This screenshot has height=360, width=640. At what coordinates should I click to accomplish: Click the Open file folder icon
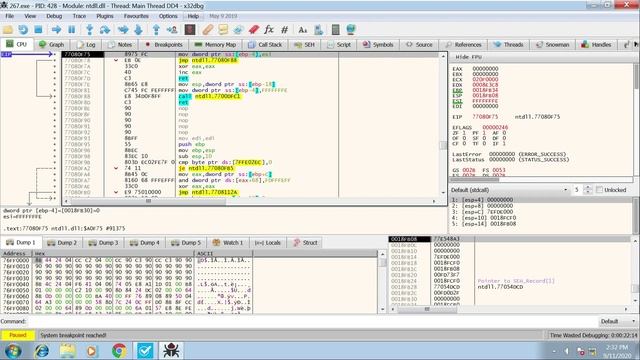[8, 29]
